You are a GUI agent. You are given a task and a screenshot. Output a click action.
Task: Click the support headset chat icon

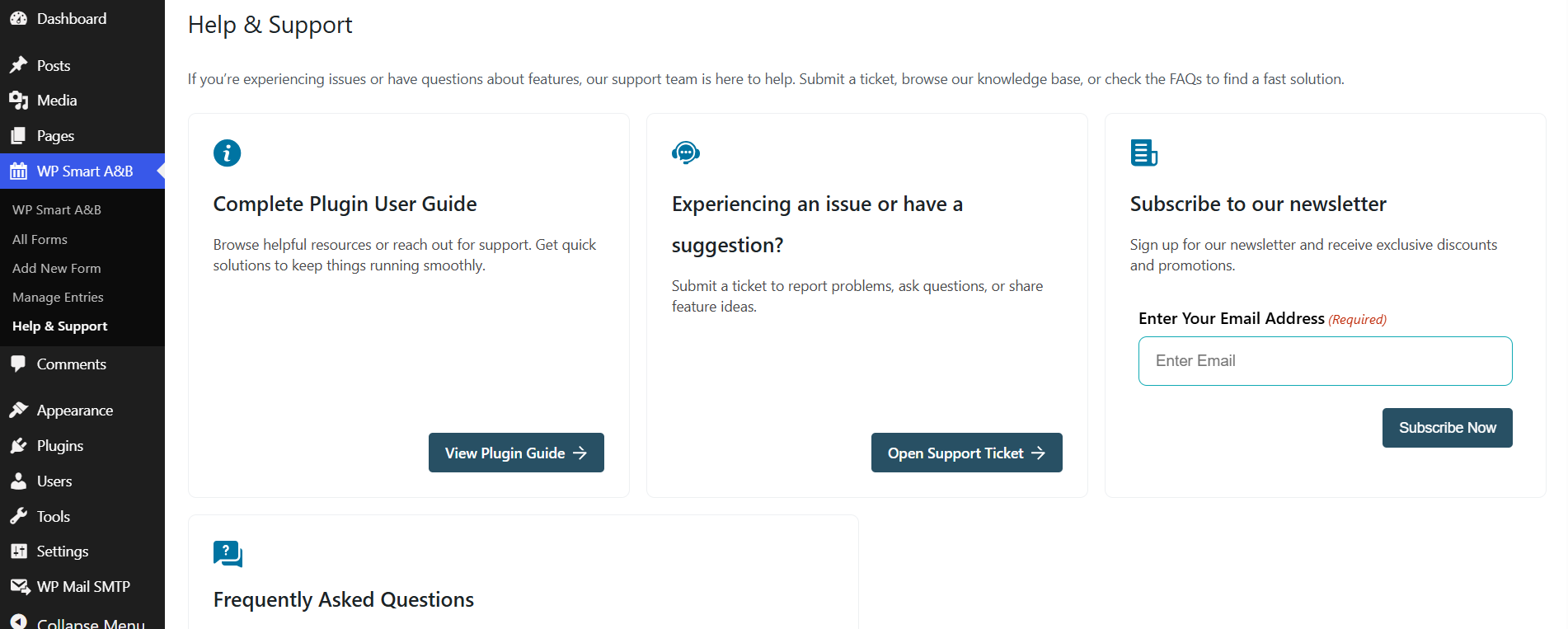(x=686, y=153)
